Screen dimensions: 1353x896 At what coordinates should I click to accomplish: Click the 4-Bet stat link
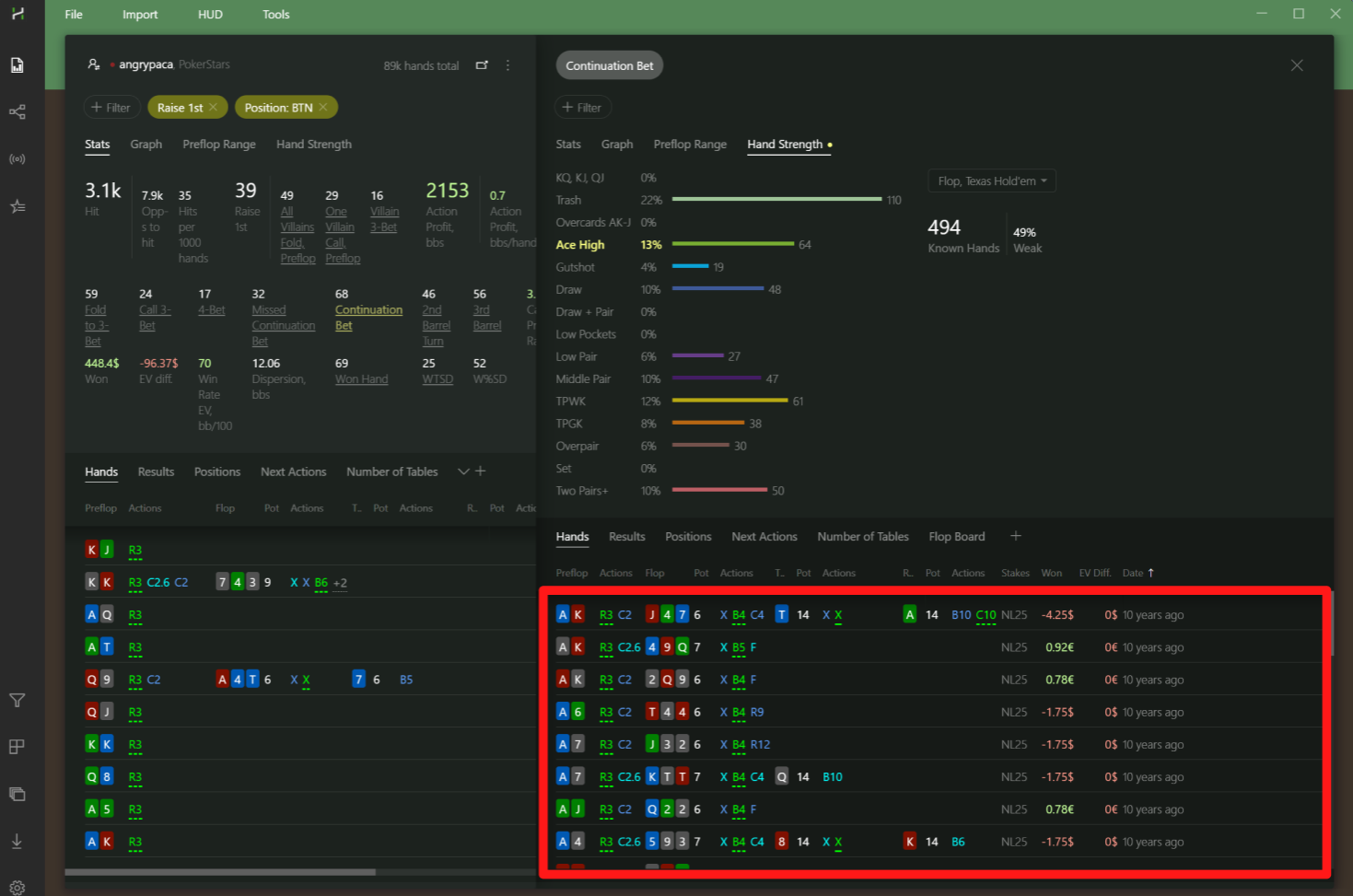(212, 310)
